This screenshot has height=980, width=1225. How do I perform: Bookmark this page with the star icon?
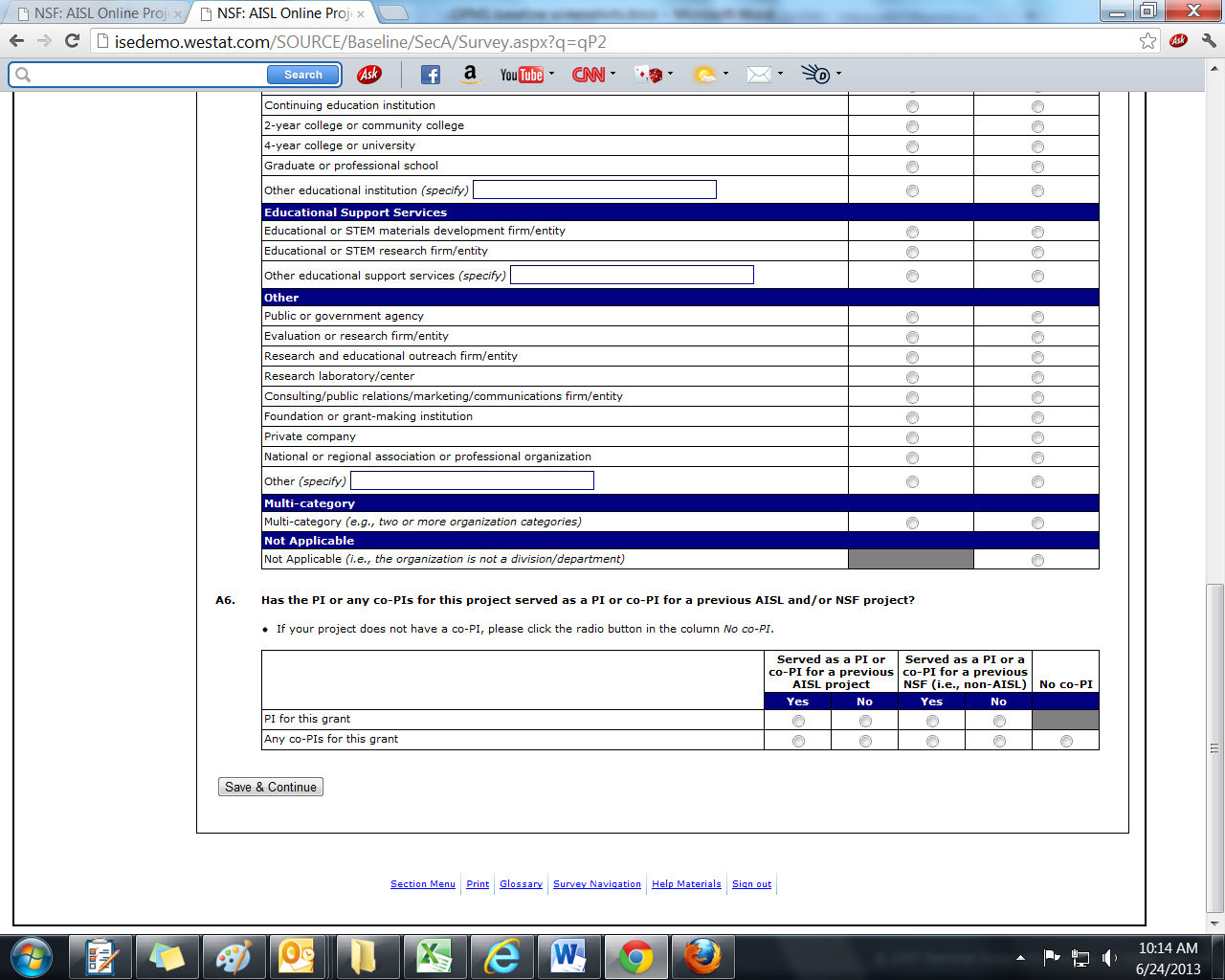point(1147,41)
